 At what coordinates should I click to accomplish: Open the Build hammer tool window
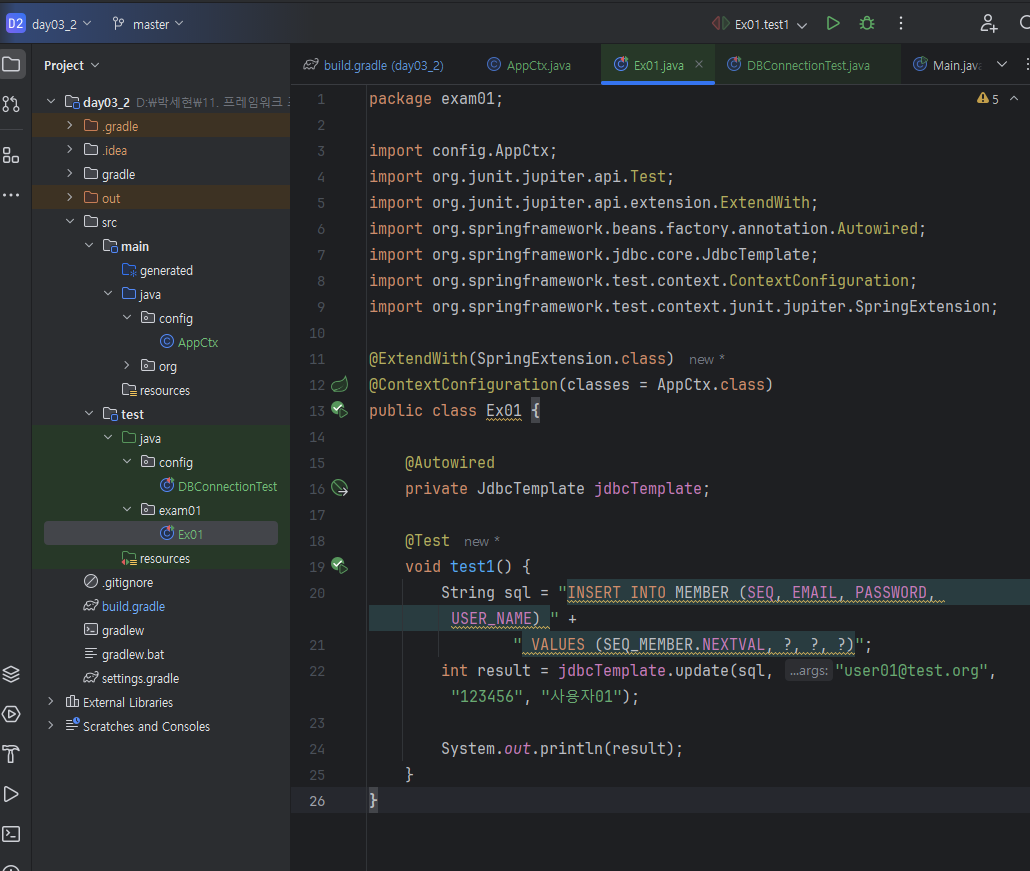point(11,753)
